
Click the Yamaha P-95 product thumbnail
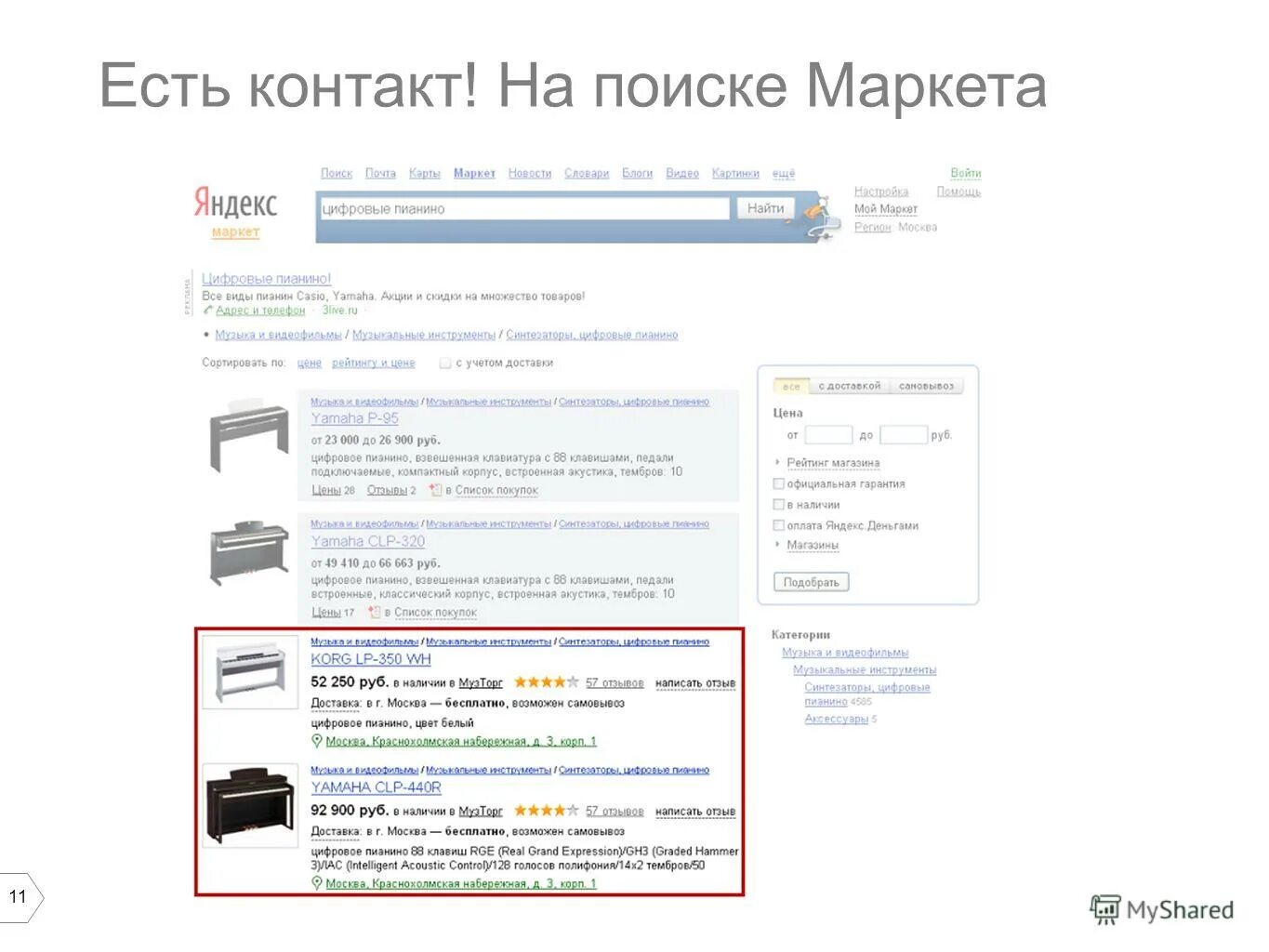coord(248,436)
